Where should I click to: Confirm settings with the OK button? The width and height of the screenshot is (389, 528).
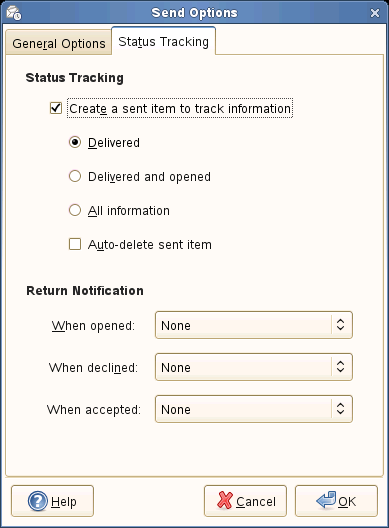tap(336, 501)
